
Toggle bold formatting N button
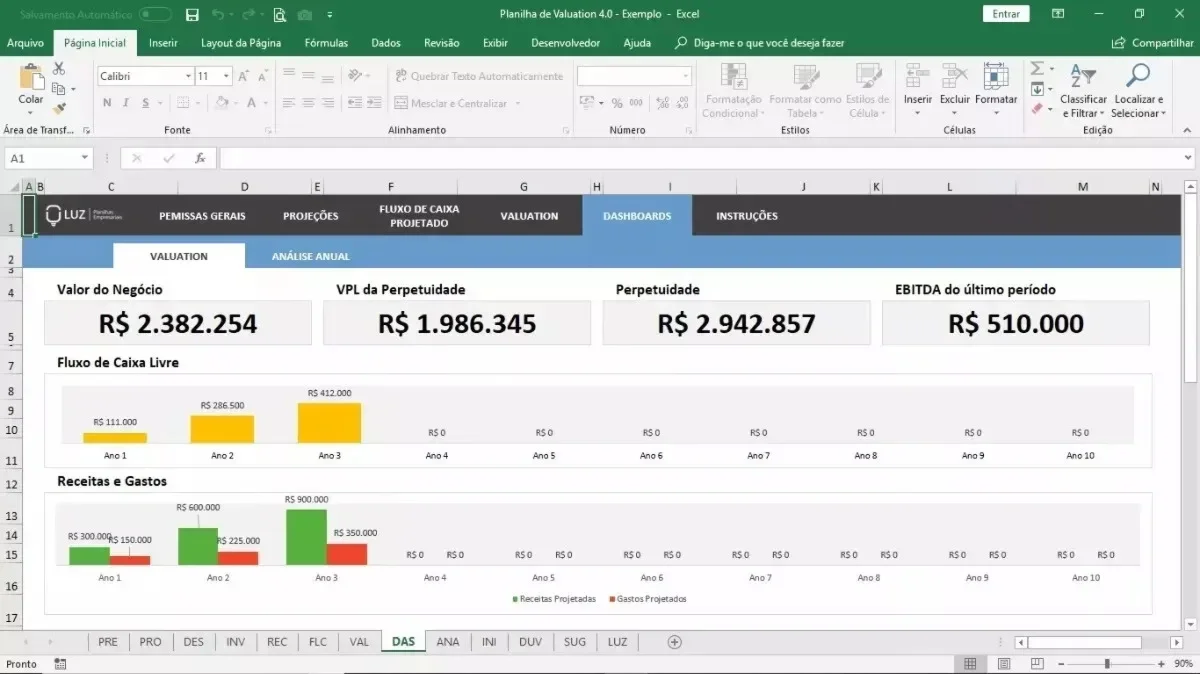tap(107, 103)
